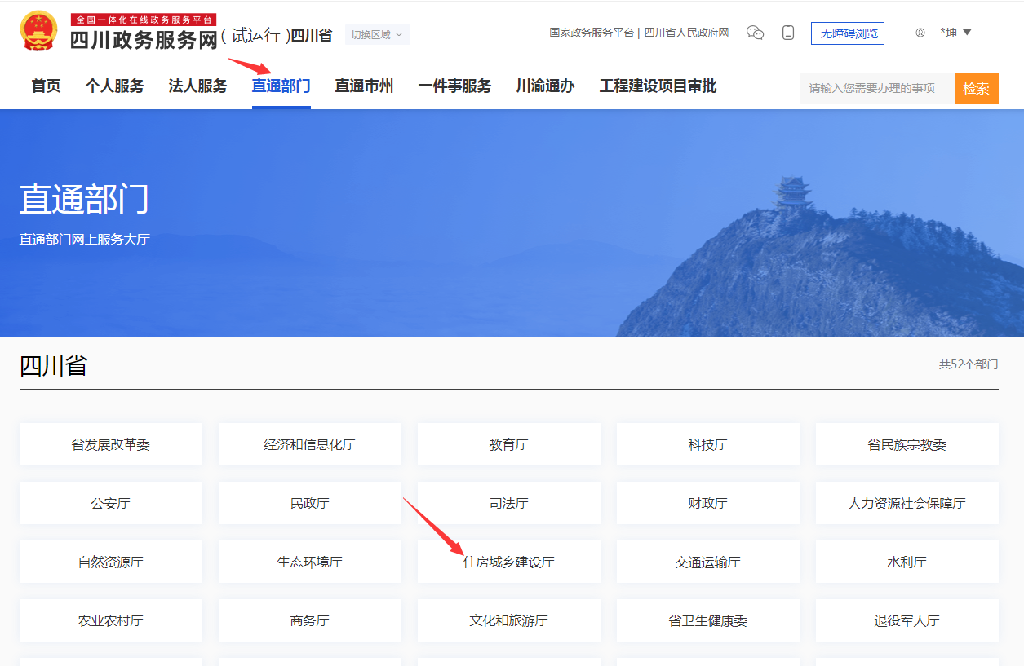Open the 人力资源社会保障厅 department card
Screen dimensions: 1024x666
pos(906,503)
